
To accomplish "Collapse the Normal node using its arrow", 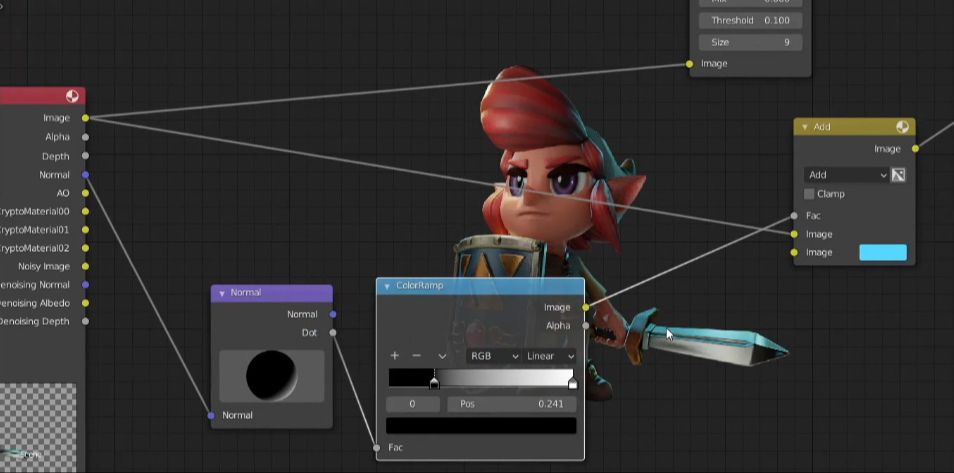I will click(221, 293).
